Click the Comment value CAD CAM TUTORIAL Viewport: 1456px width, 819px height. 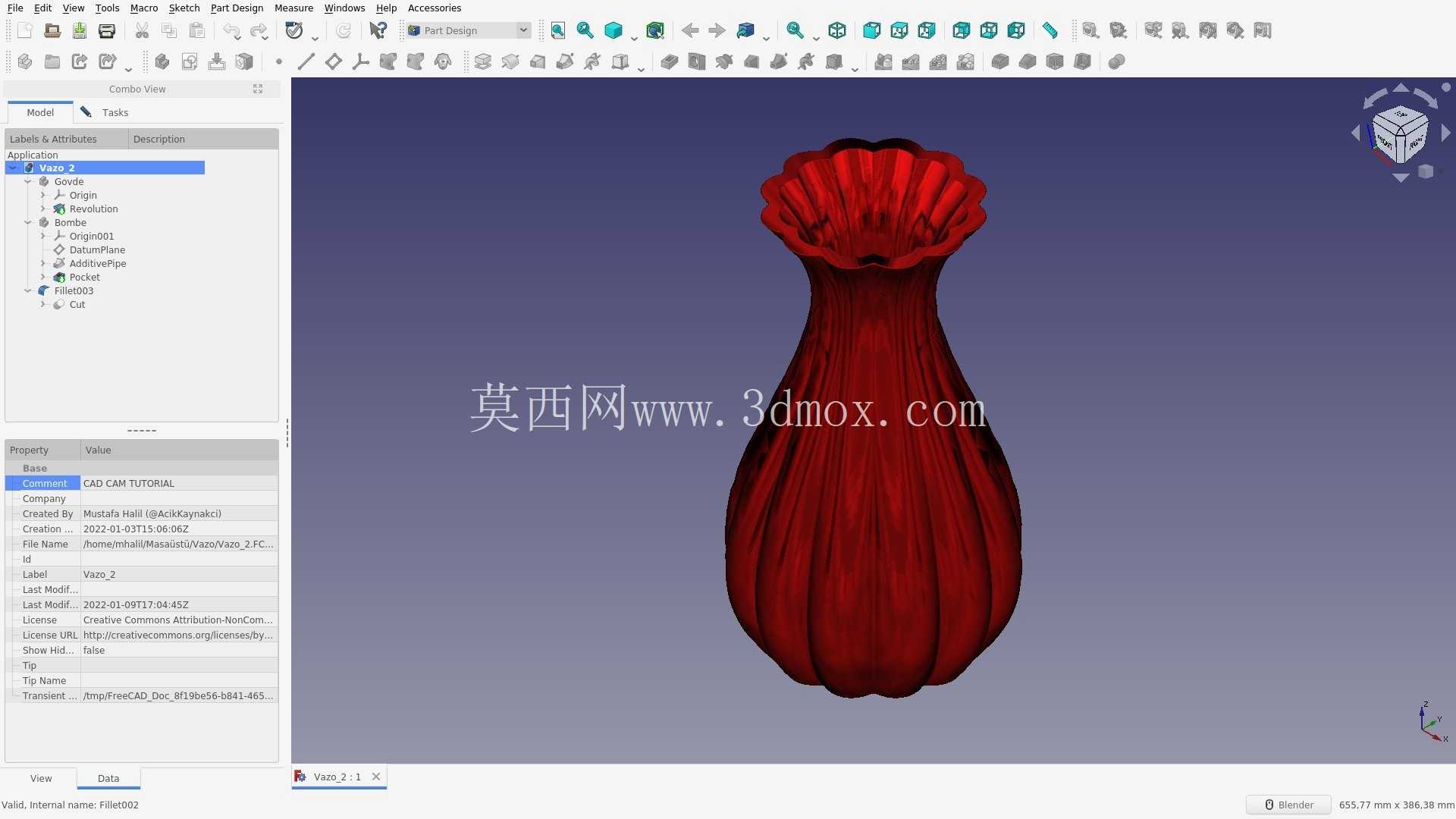(x=179, y=483)
